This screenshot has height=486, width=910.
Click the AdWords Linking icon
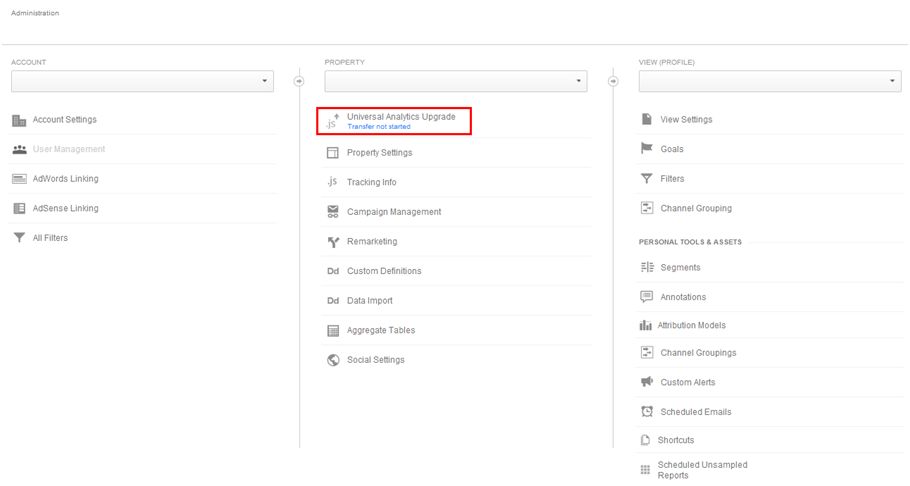click(19, 179)
